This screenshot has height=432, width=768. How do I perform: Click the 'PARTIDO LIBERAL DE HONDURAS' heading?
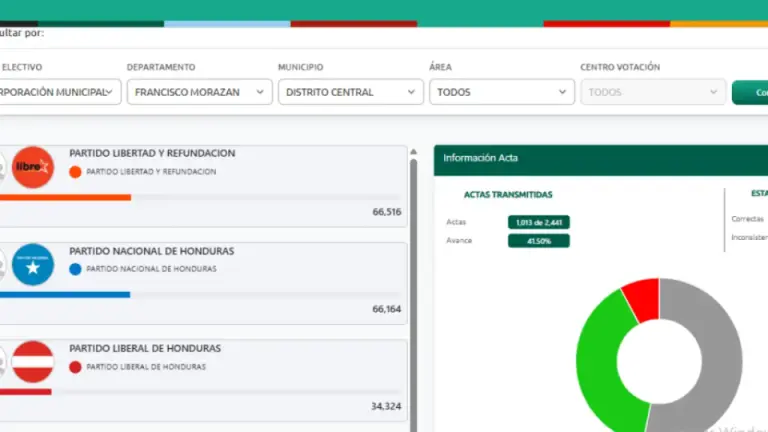click(x=145, y=348)
